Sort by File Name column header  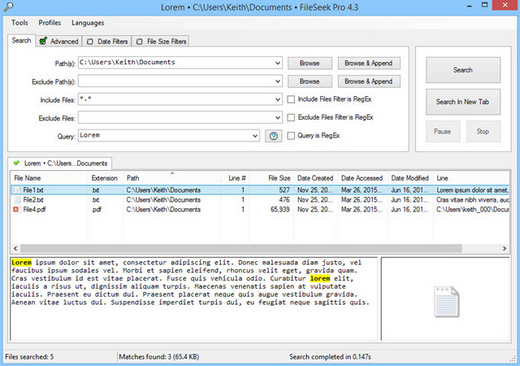49,178
